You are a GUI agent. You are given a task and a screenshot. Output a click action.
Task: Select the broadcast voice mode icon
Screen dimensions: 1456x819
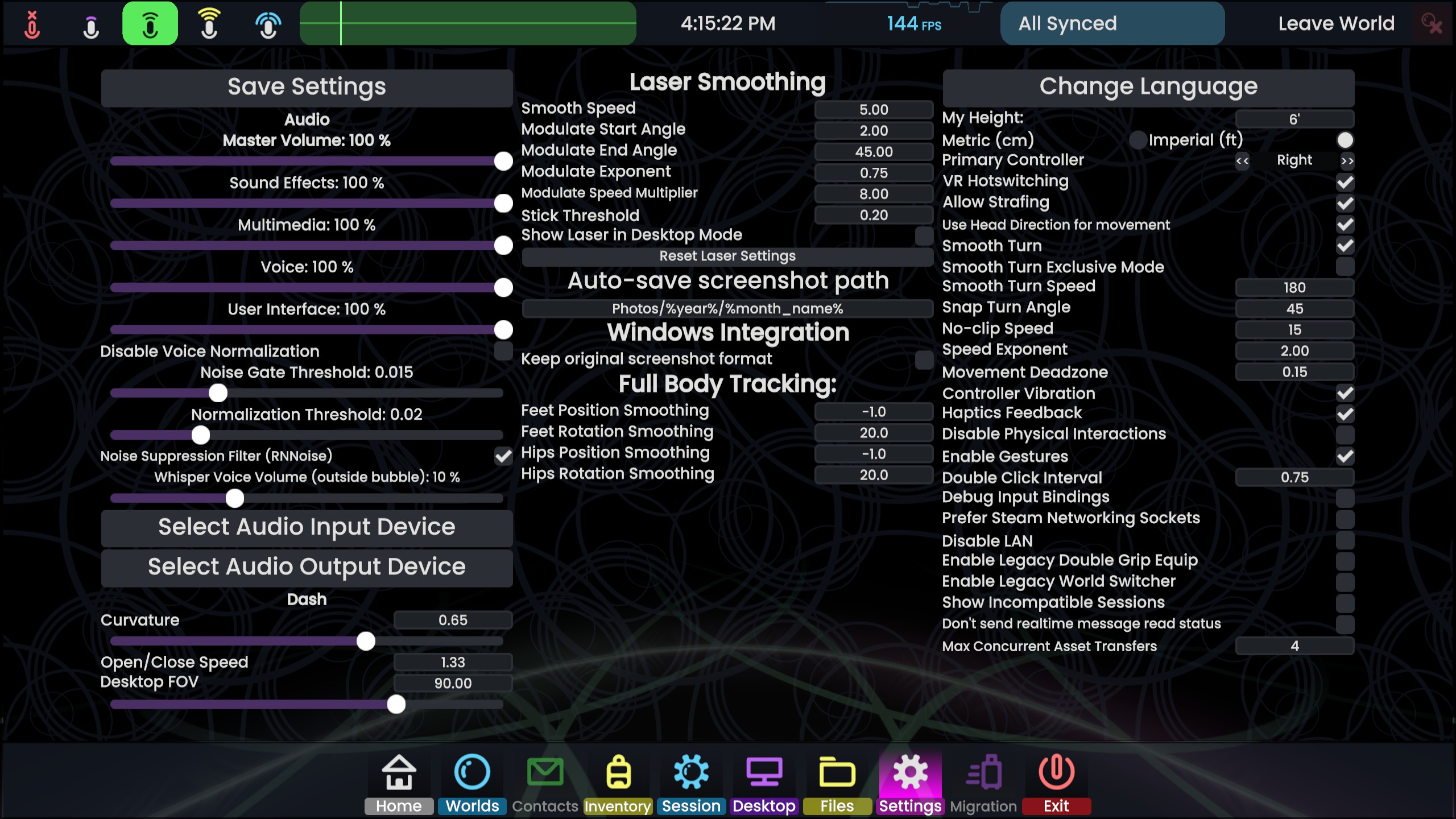(268, 24)
